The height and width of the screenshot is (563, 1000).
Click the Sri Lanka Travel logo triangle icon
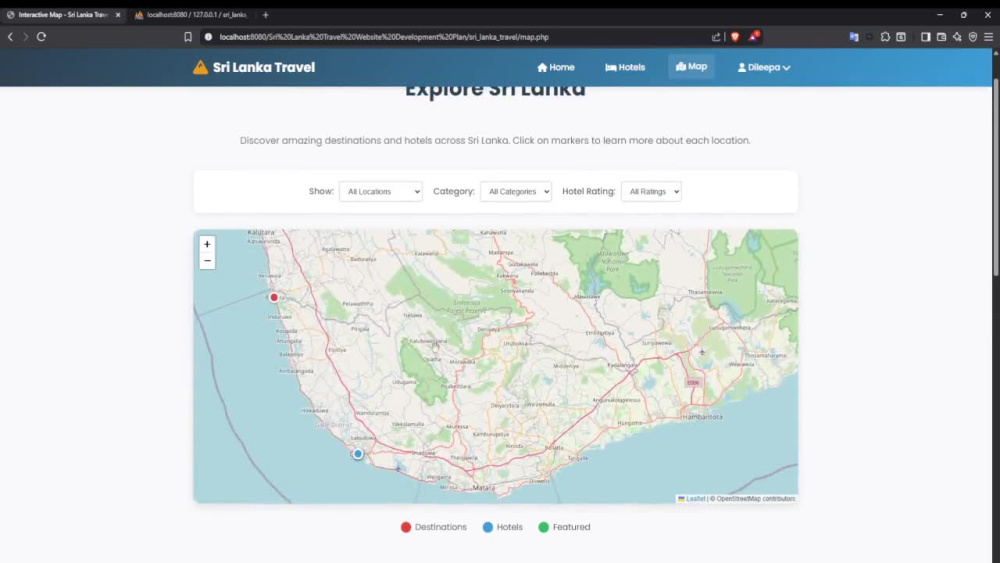(200, 67)
